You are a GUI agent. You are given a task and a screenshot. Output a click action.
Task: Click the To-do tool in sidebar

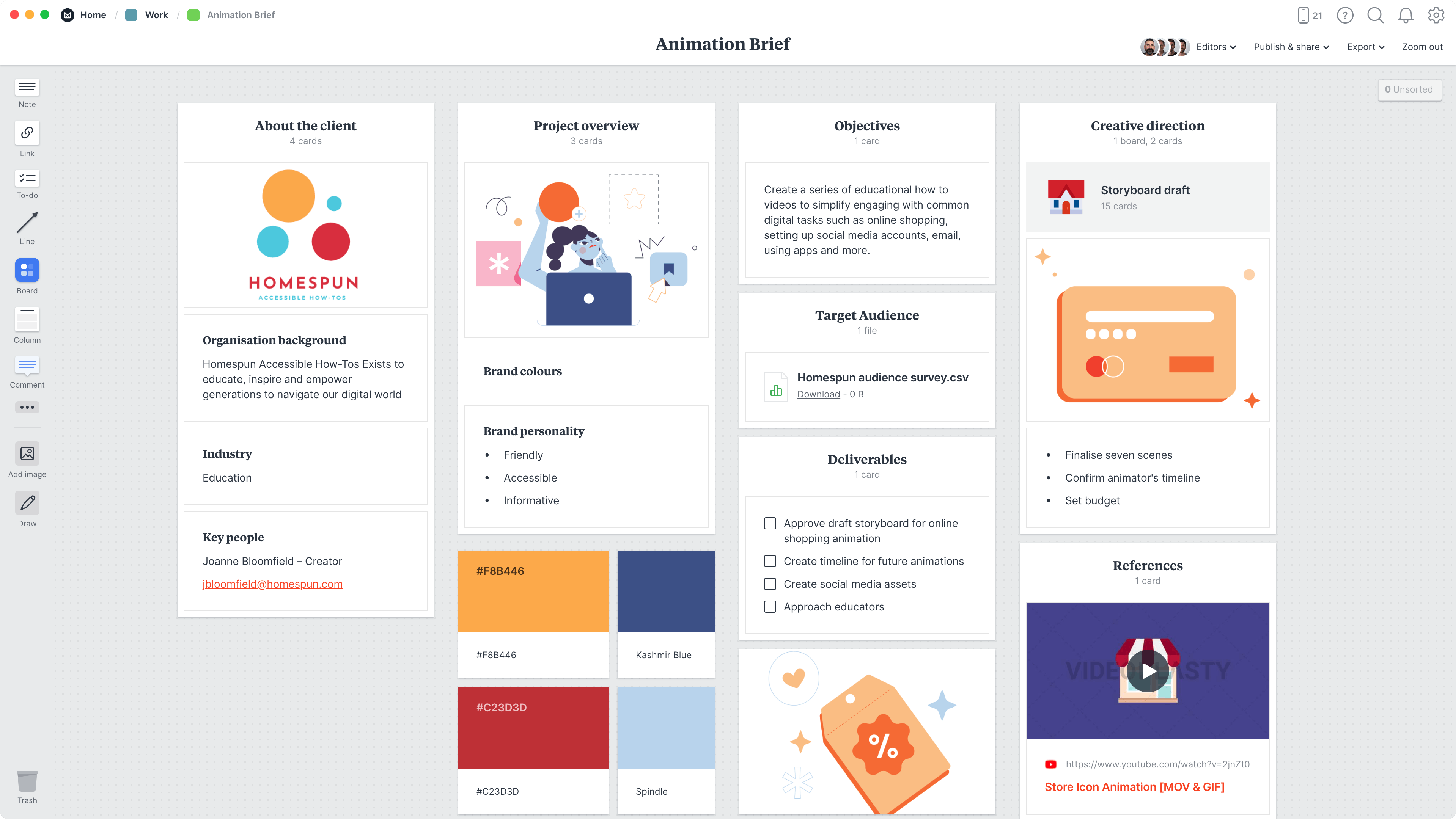(x=27, y=184)
